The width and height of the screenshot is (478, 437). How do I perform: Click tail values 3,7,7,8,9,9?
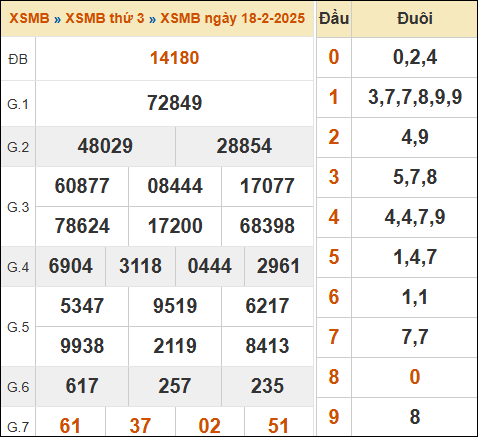pyautogui.click(x=415, y=97)
